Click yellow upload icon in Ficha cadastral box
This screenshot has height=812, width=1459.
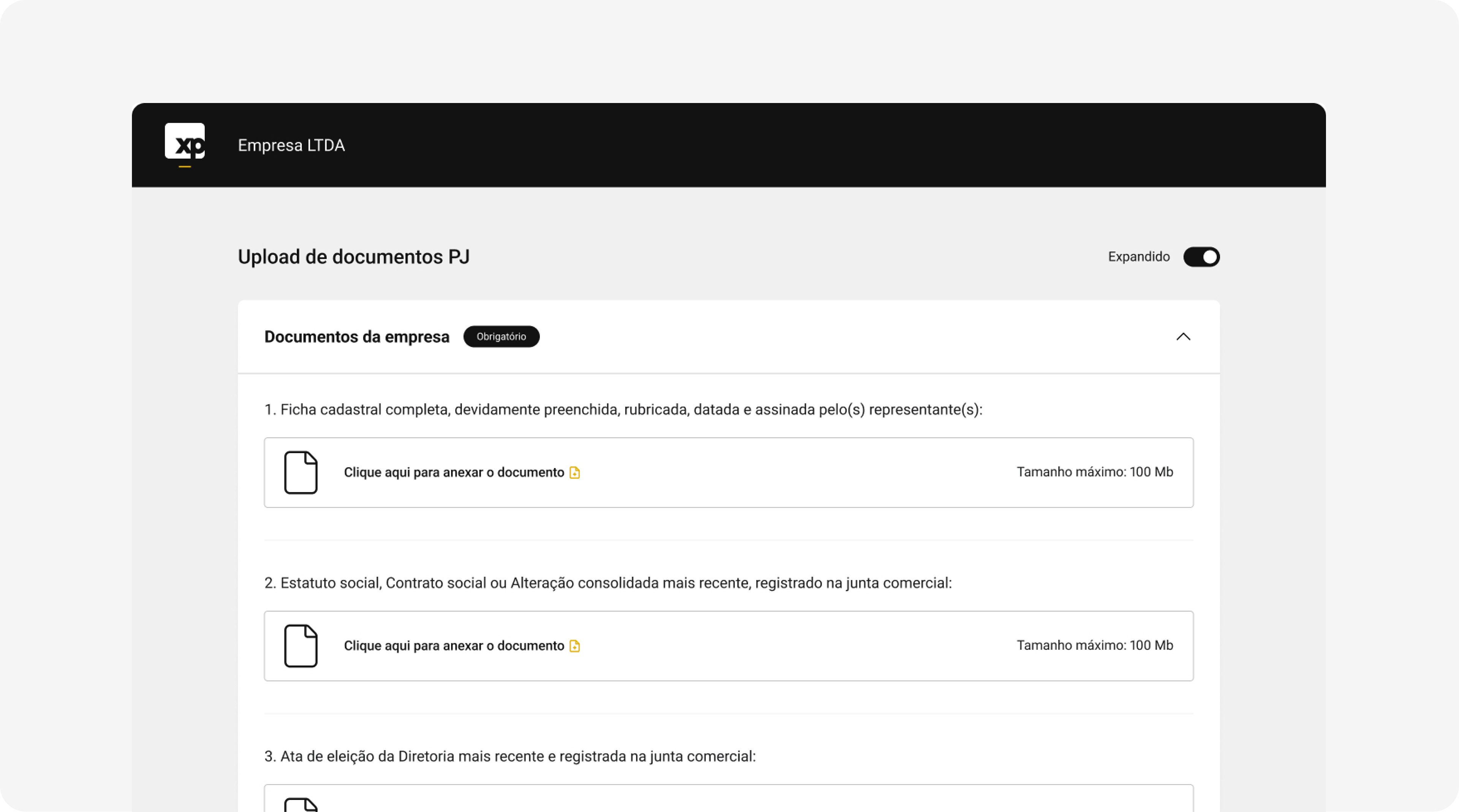click(x=574, y=472)
